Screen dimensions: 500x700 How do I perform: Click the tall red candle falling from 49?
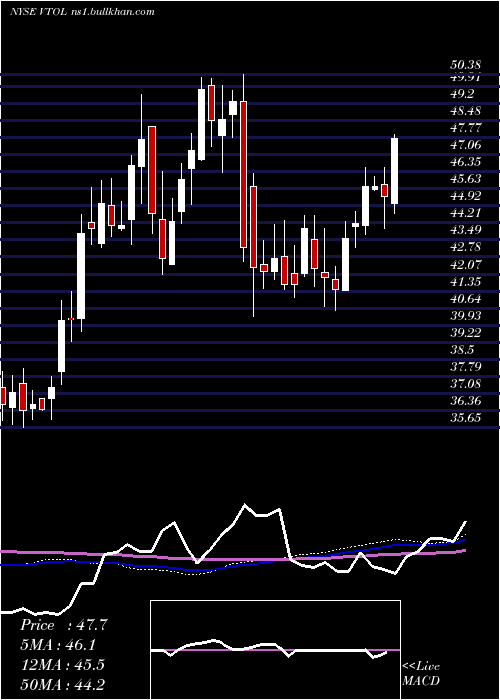click(x=243, y=175)
